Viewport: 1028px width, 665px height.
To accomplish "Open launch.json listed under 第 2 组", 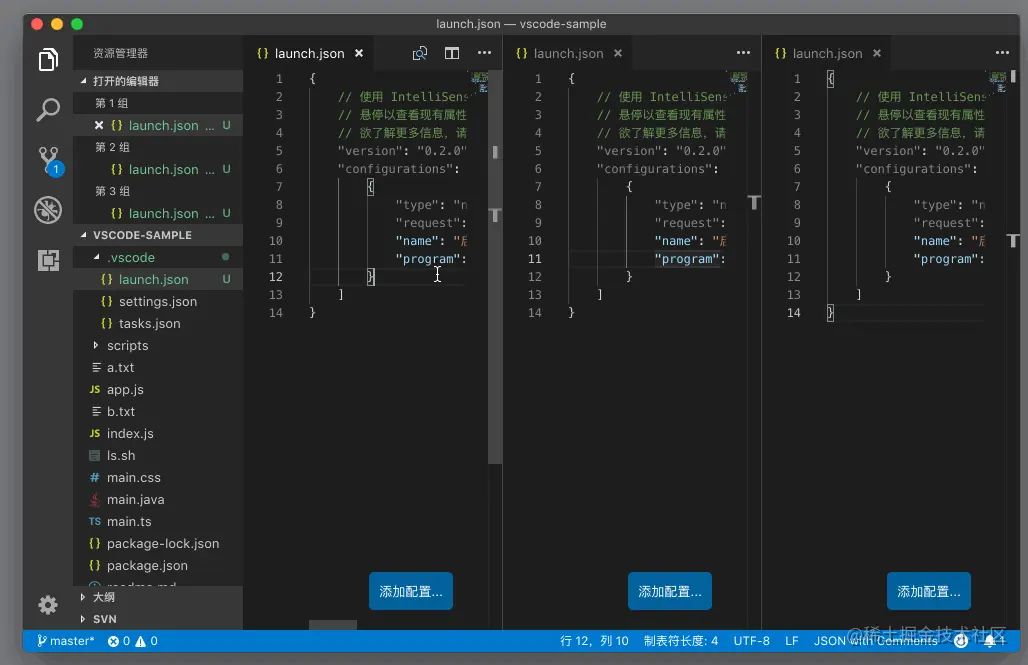I will coord(158,169).
